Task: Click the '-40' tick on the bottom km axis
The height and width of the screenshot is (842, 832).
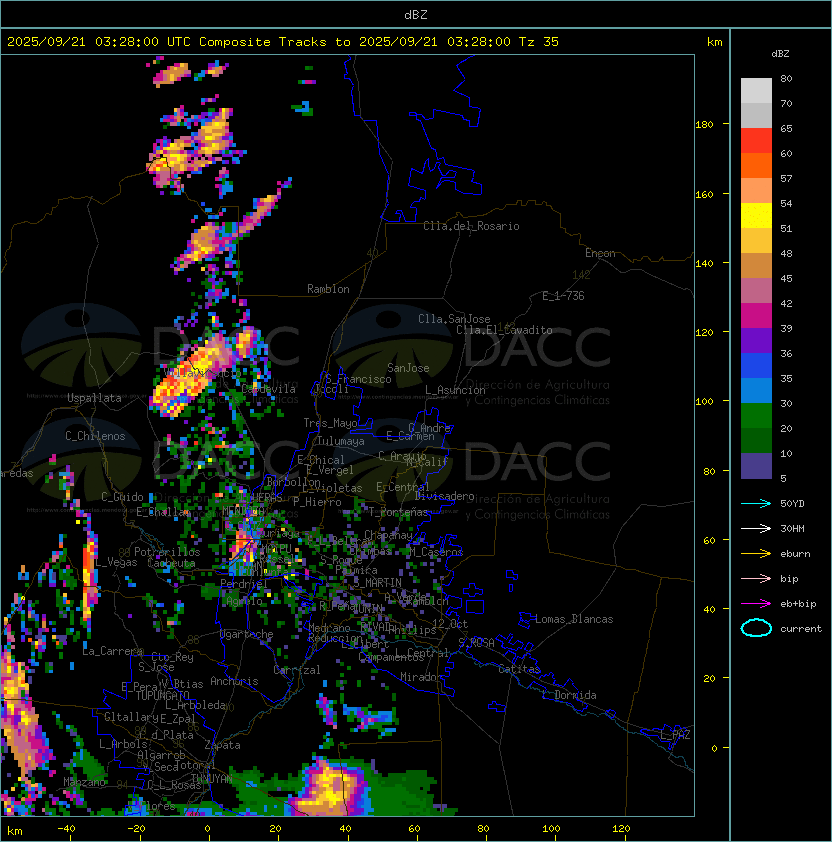Action: 66,829
